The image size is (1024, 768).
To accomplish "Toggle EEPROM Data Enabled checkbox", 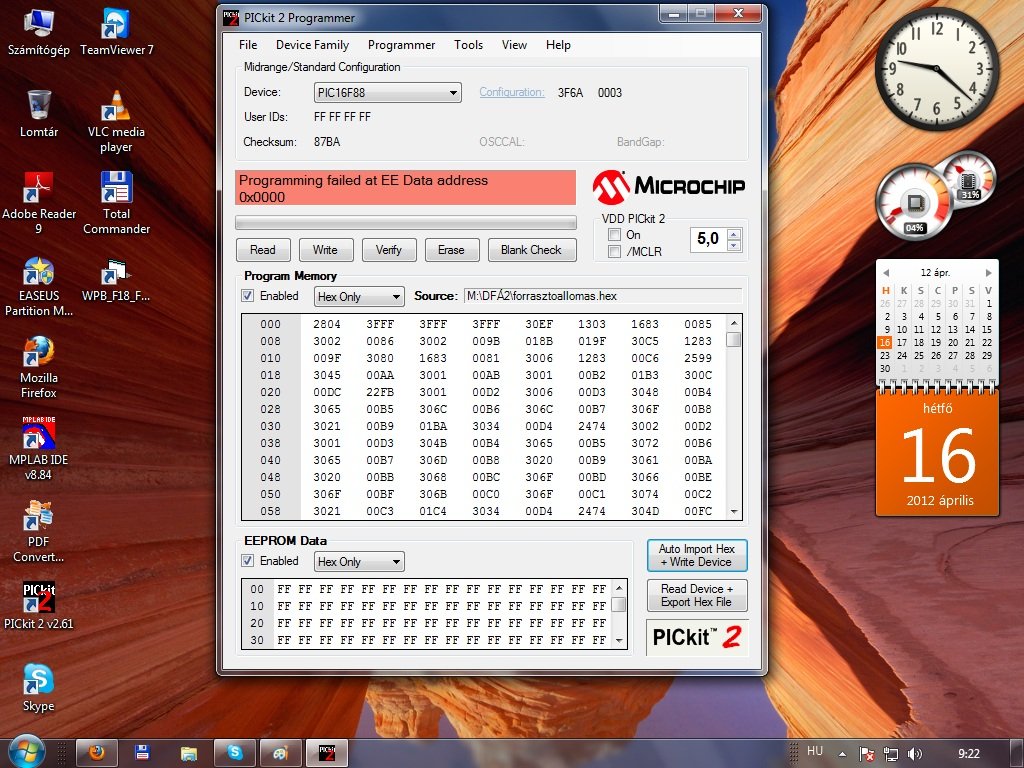I will [x=248, y=561].
